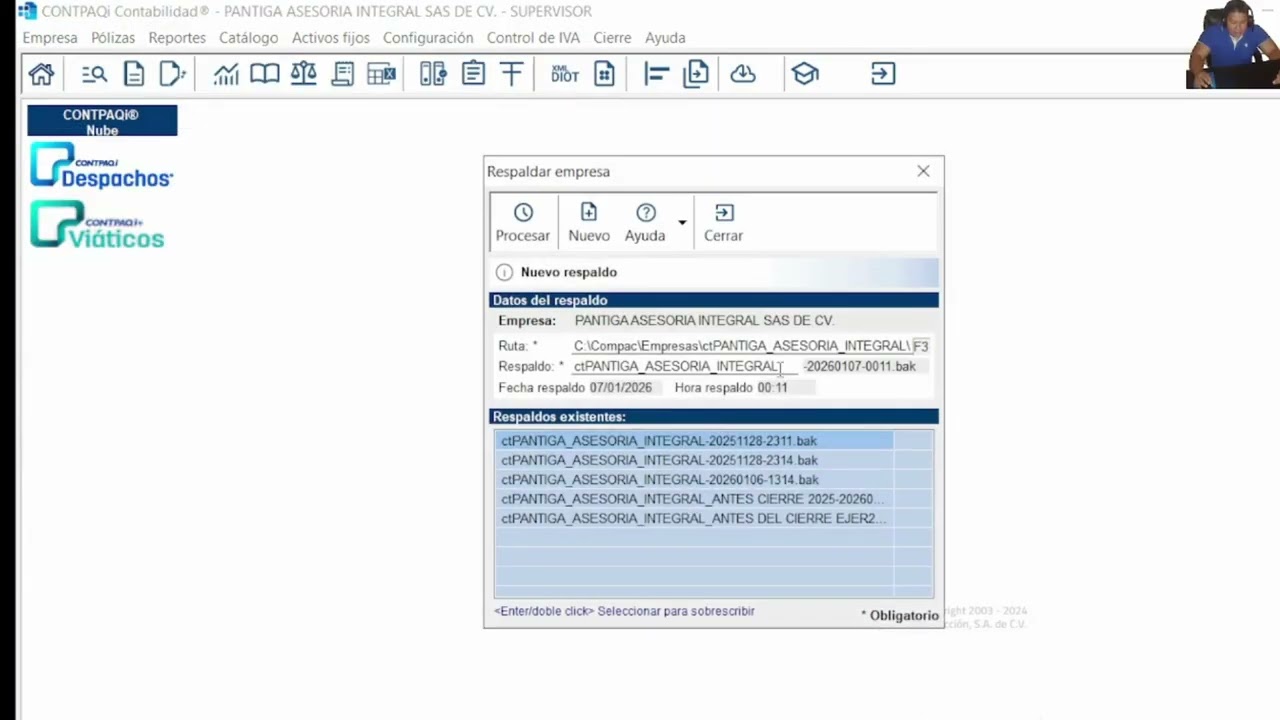
Task: Expand the dropdown arrow beside Ayuda
Action: point(682,223)
